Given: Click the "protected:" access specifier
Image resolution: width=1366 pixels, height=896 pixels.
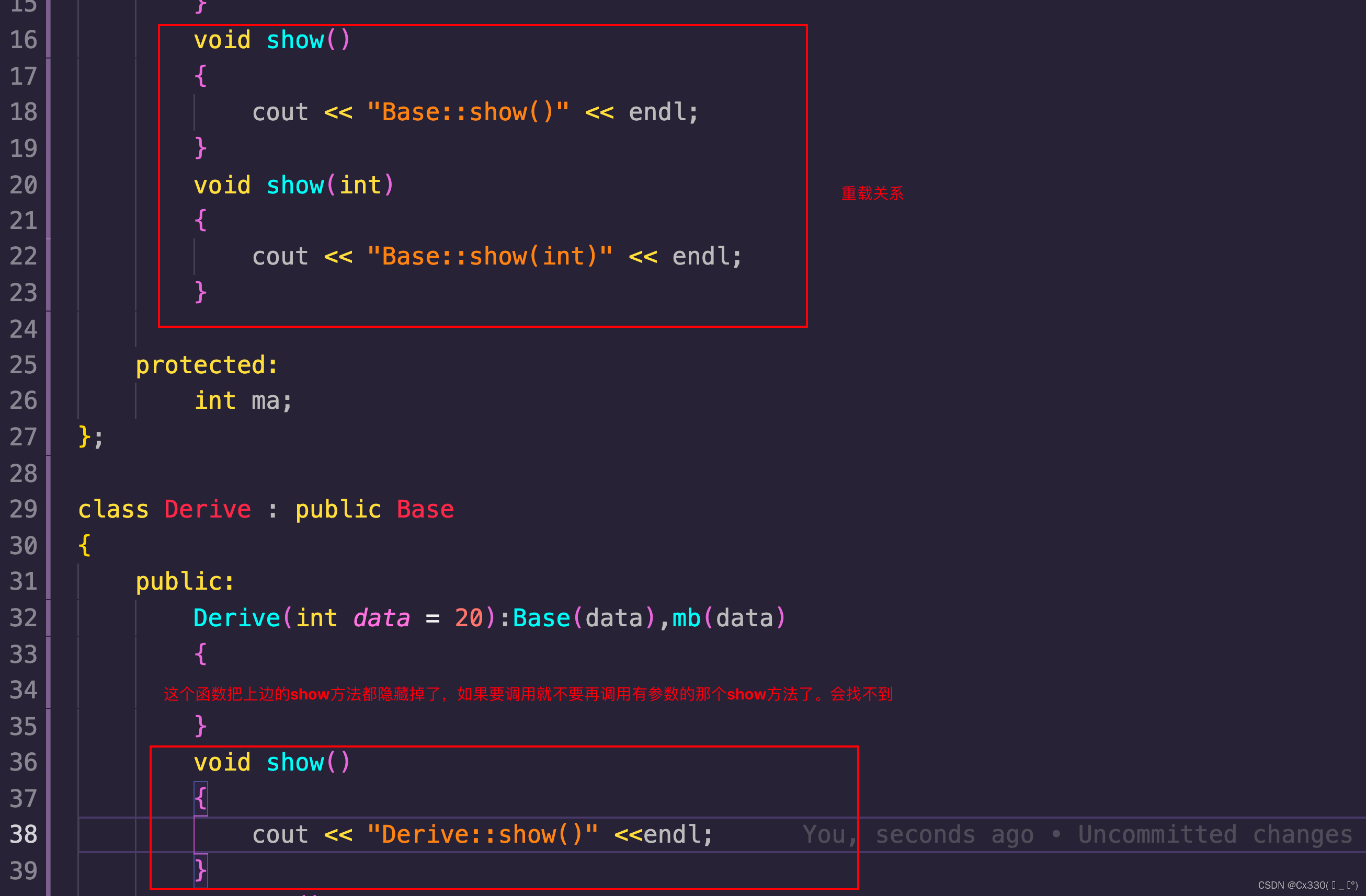Looking at the screenshot, I should pyautogui.click(x=207, y=365).
